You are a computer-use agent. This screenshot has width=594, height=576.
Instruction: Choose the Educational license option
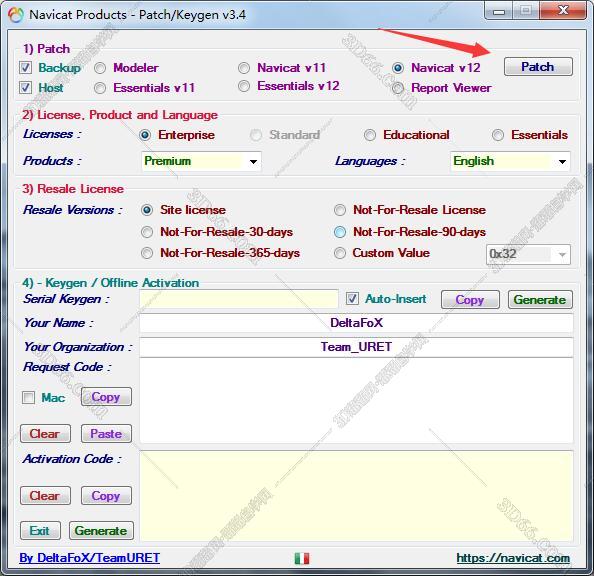pos(370,135)
